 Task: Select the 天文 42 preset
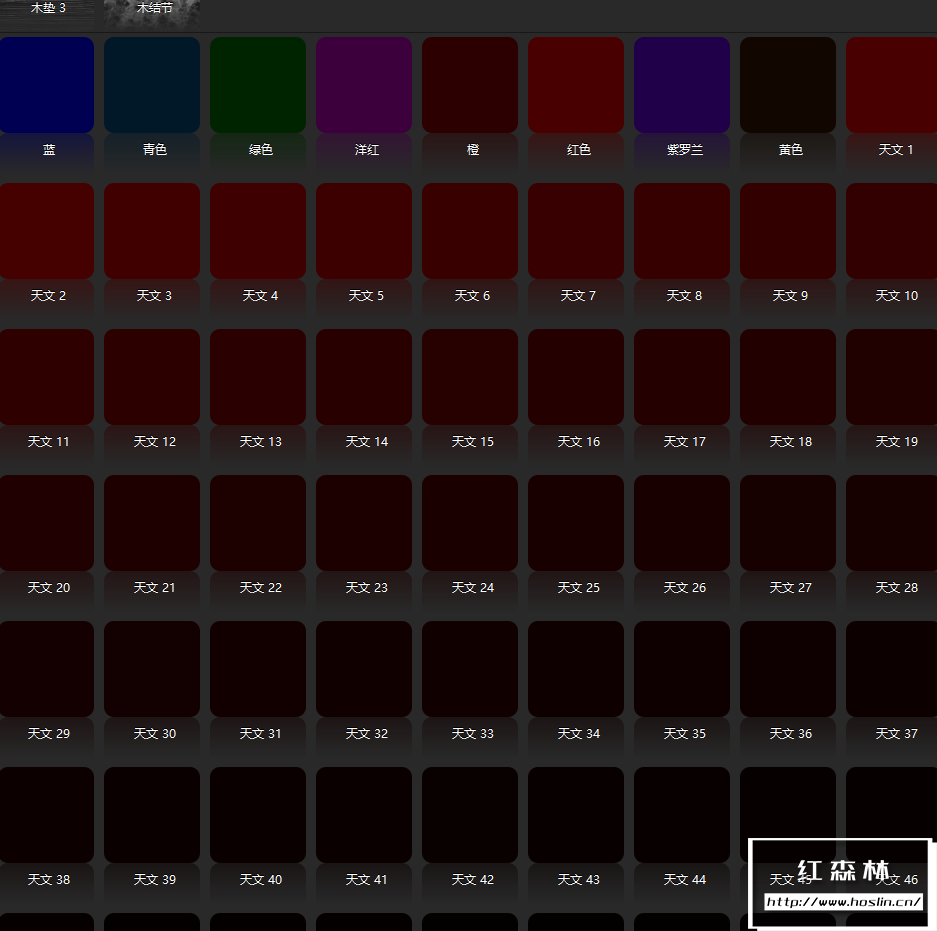pyautogui.click(x=470, y=814)
